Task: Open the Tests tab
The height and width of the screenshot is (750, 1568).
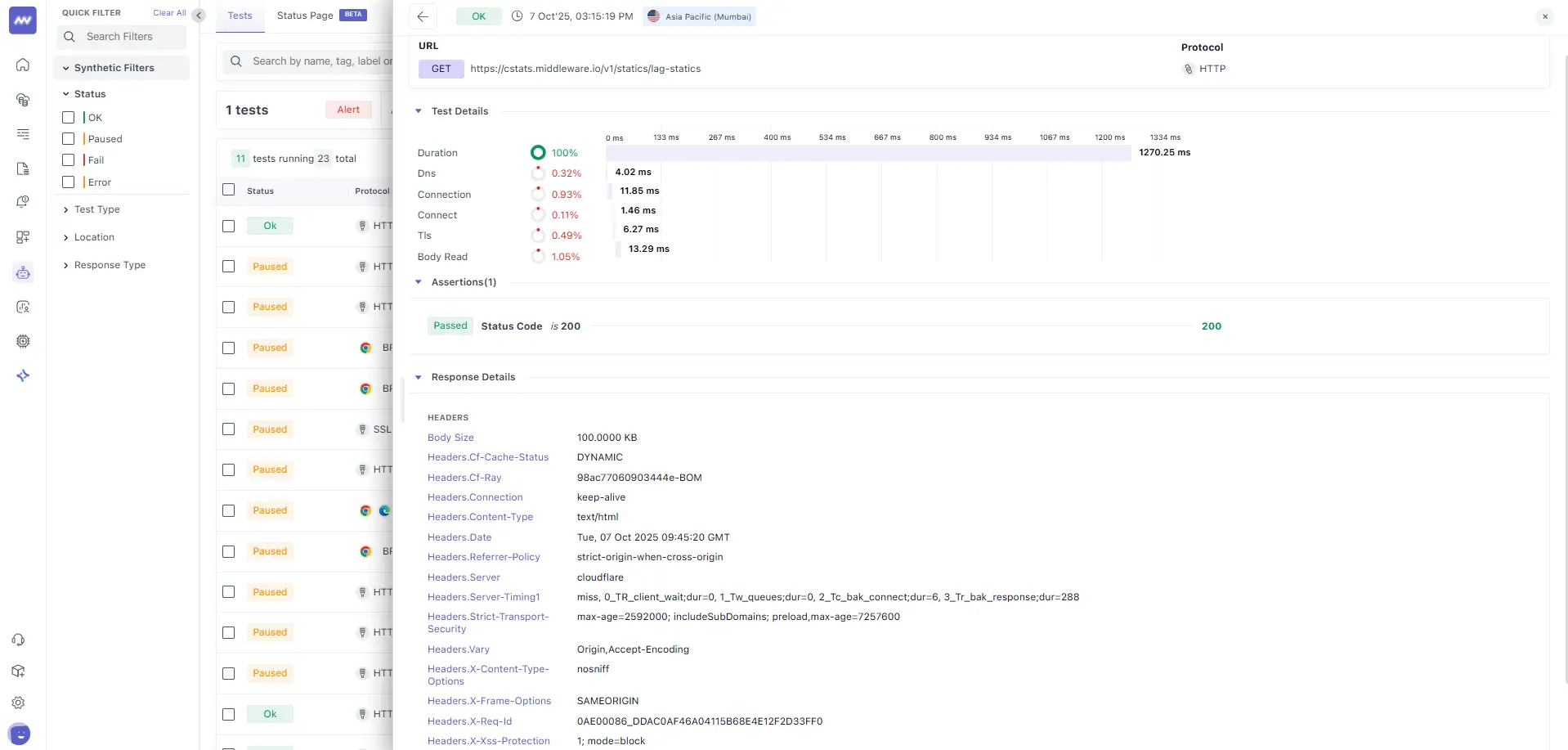Action: [239, 15]
